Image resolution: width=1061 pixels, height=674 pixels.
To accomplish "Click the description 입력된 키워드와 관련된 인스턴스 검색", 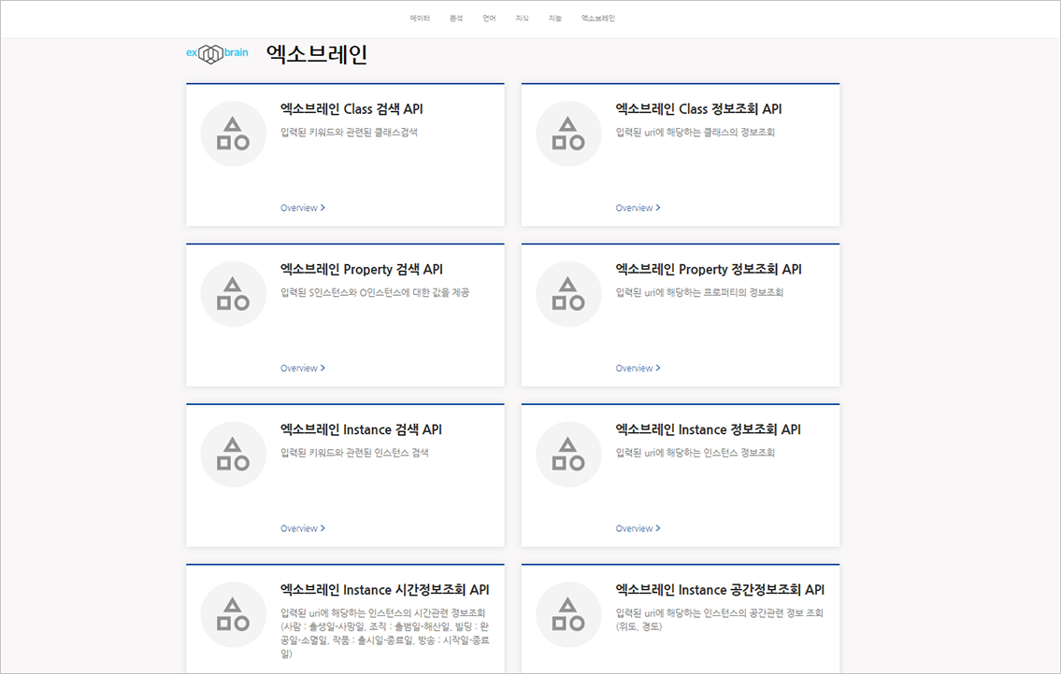I will click(x=355, y=453).
